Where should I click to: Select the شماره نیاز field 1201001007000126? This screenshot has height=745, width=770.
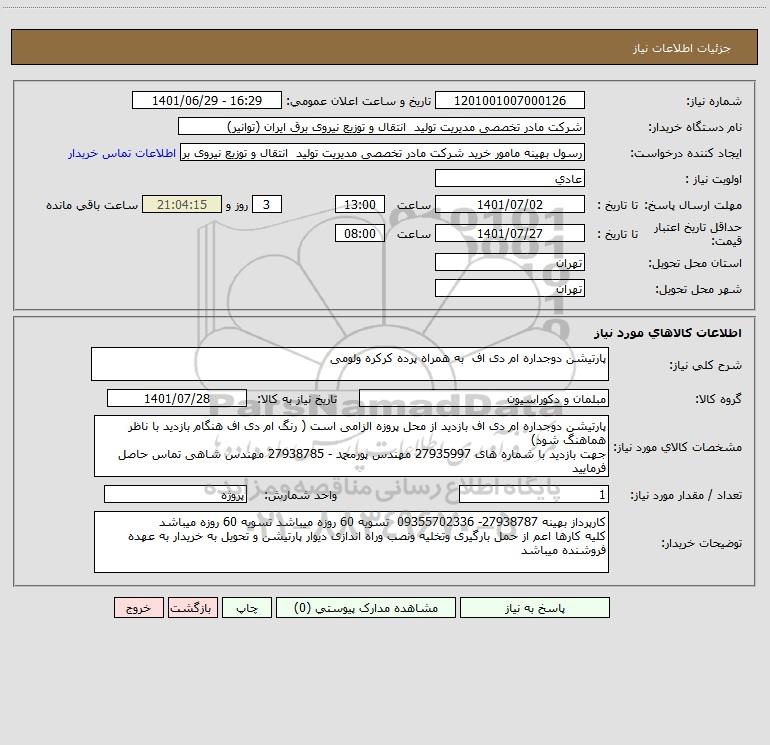click(510, 101)
